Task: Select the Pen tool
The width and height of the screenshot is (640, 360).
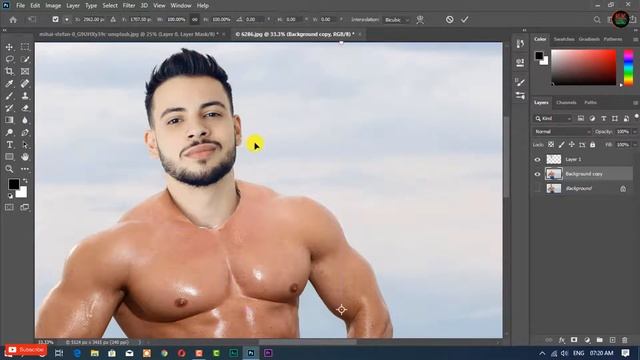Action: point(25,132)
